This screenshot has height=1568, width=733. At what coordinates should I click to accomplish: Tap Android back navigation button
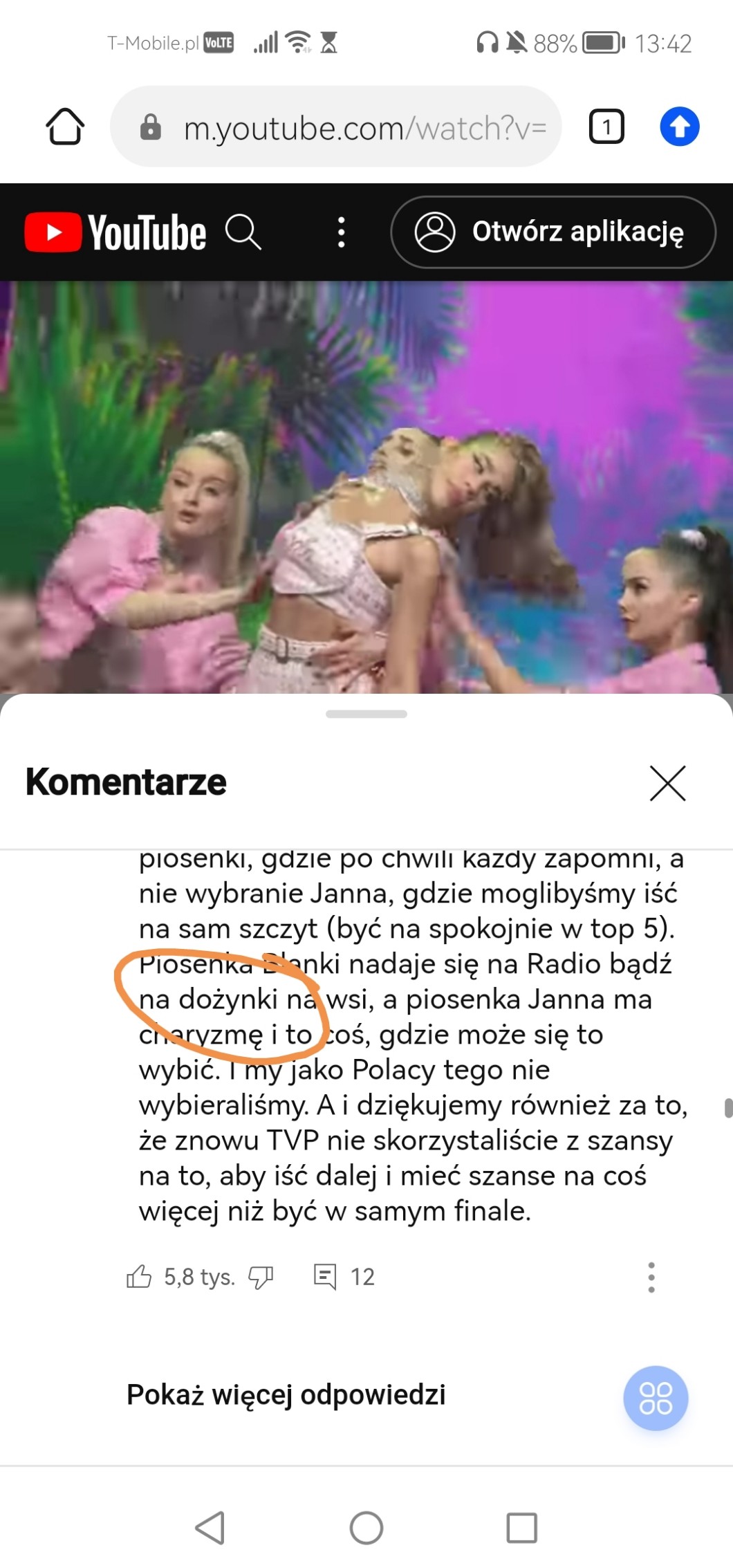pyautogui.click(x=210, y=1527)
